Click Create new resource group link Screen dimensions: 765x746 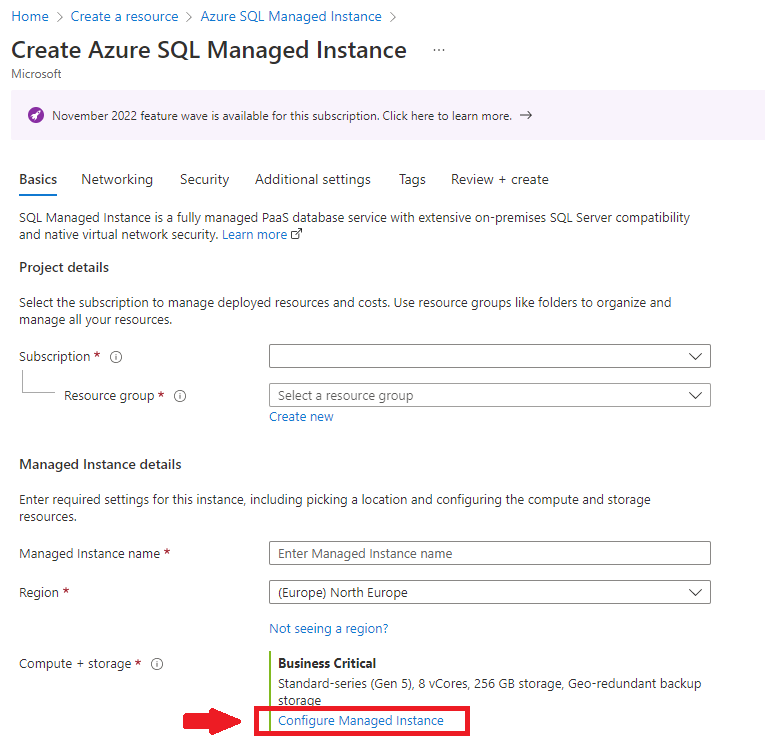pyautogui.click(x=301, y=417)
